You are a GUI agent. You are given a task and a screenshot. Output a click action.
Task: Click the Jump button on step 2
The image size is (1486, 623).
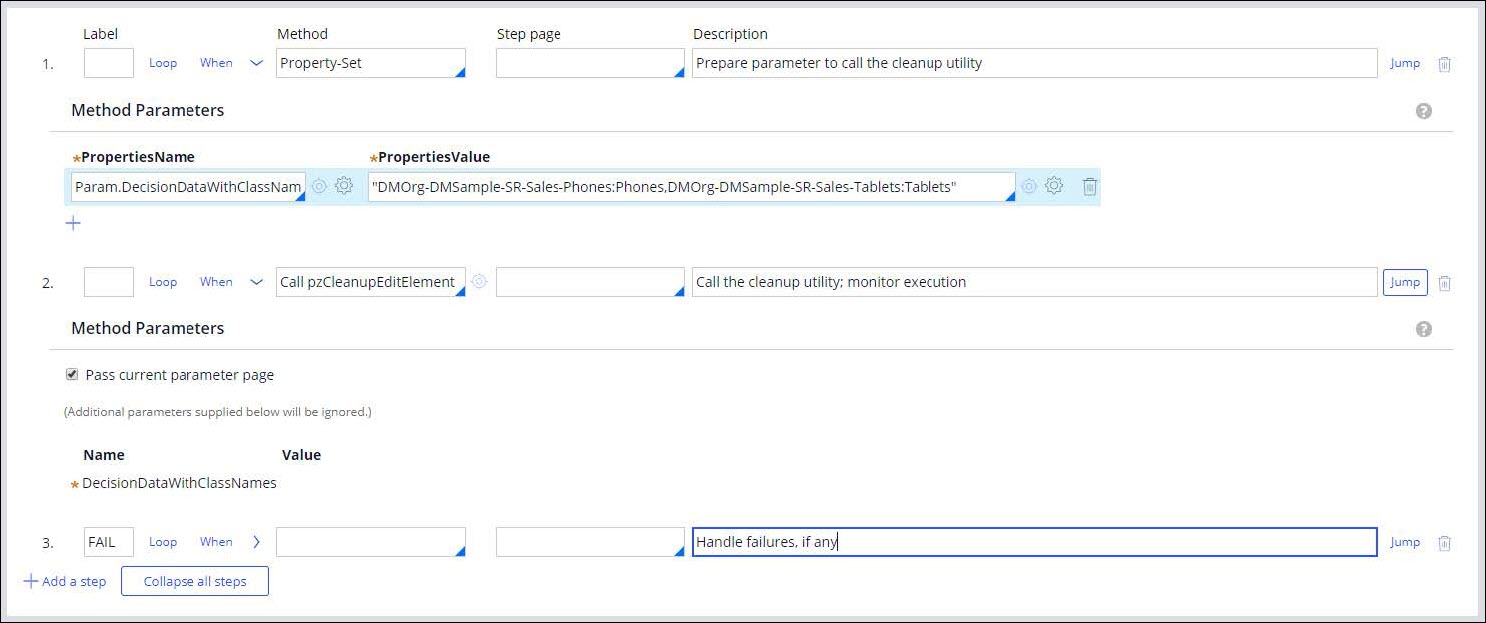[1404, 282]
